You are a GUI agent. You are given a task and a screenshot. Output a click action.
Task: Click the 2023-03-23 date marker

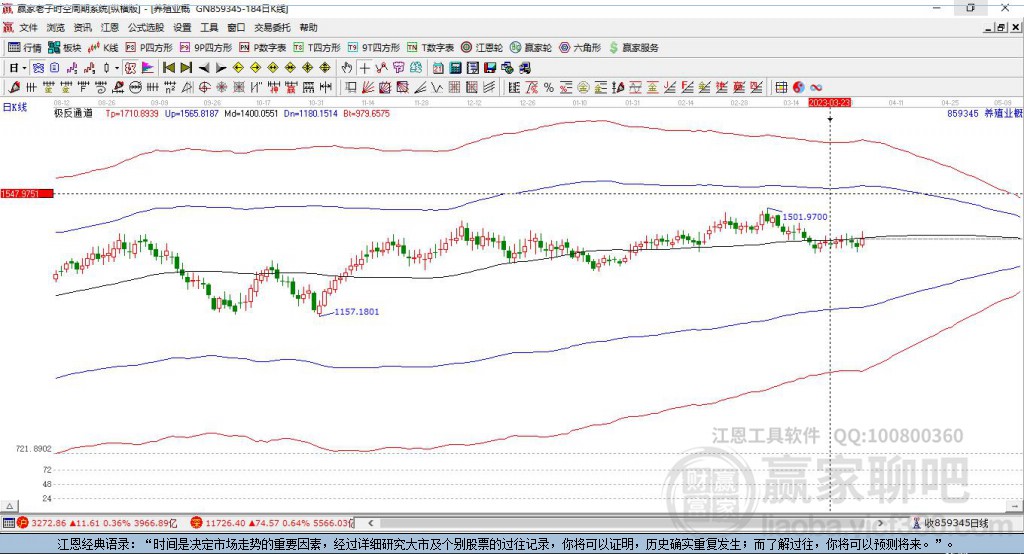click(829, 103)
